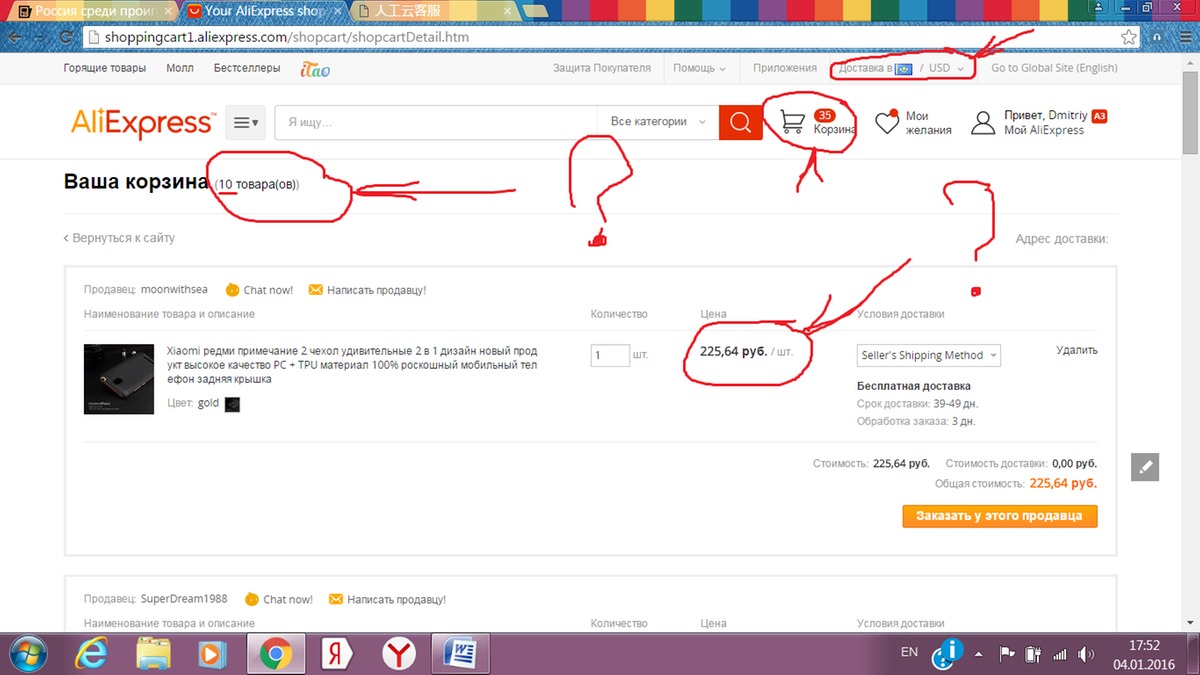Image resolution: width=1200 pixels, height=675 pixels.
Task: Click the quantity field showing 1
Action: (610, 355)
